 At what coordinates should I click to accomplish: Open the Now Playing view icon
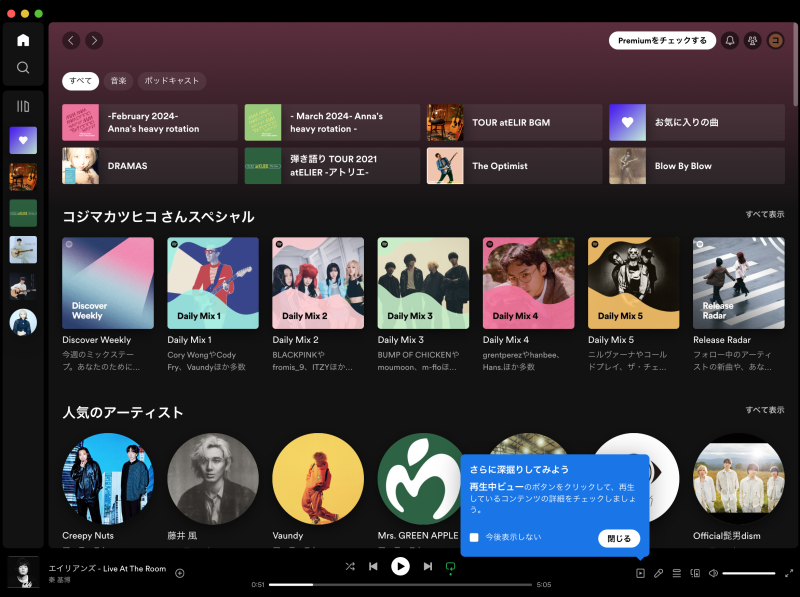(640, 574)
